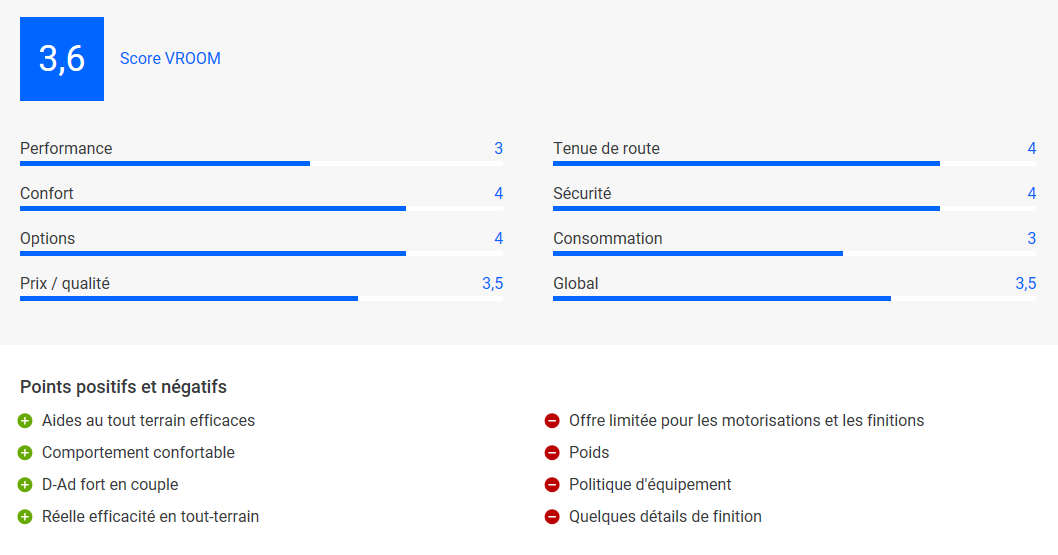Click the Poids negative point text
The image size is (1058, 555).
tap(589, 452)
